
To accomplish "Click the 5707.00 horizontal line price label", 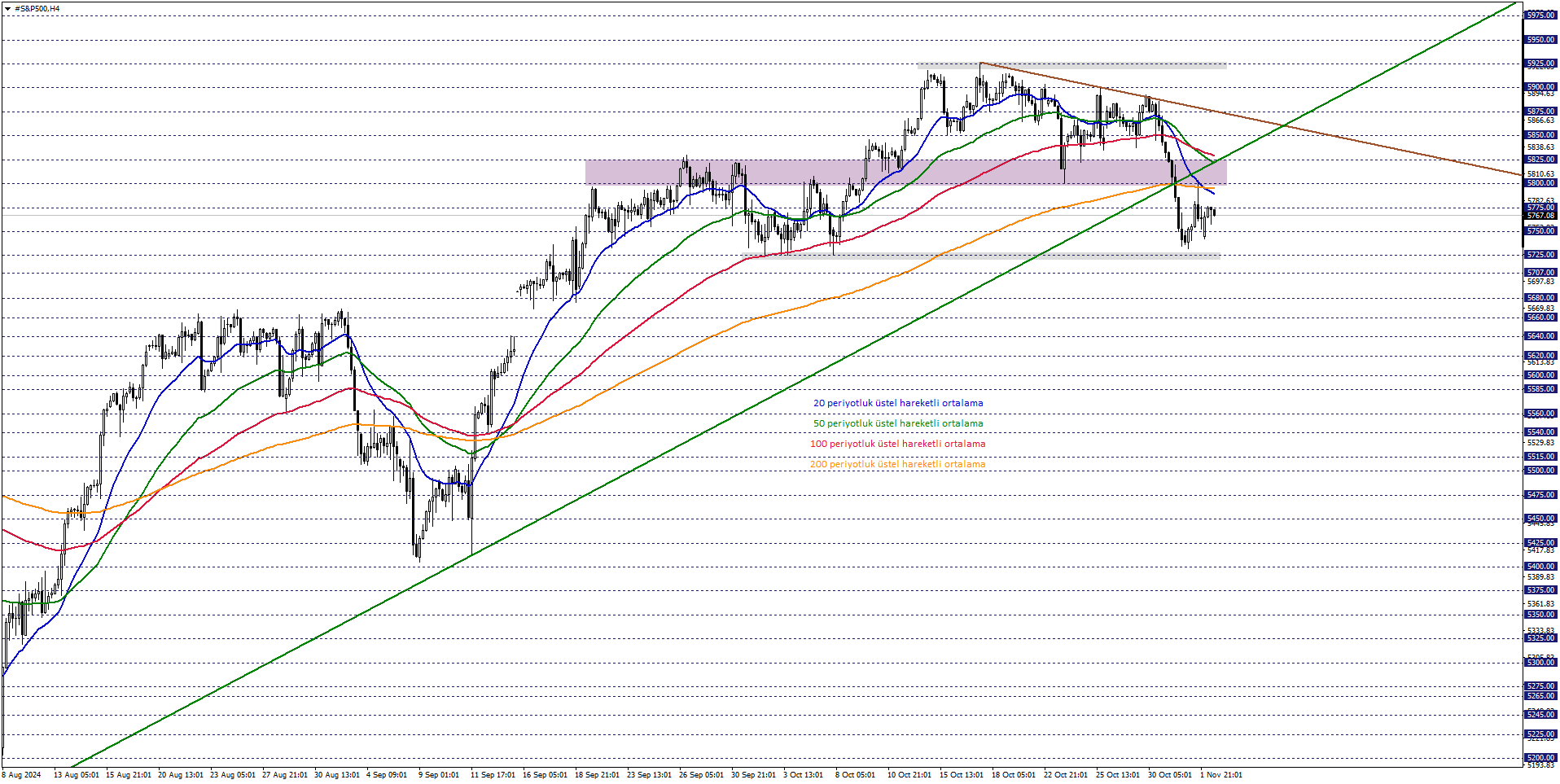I will pyautogui.click(x=1540, y=273).
